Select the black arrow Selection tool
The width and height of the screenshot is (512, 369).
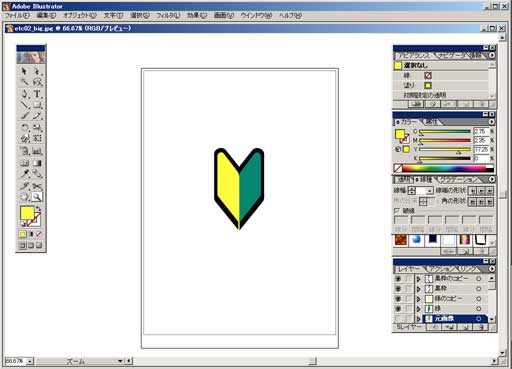click(24, 71)
